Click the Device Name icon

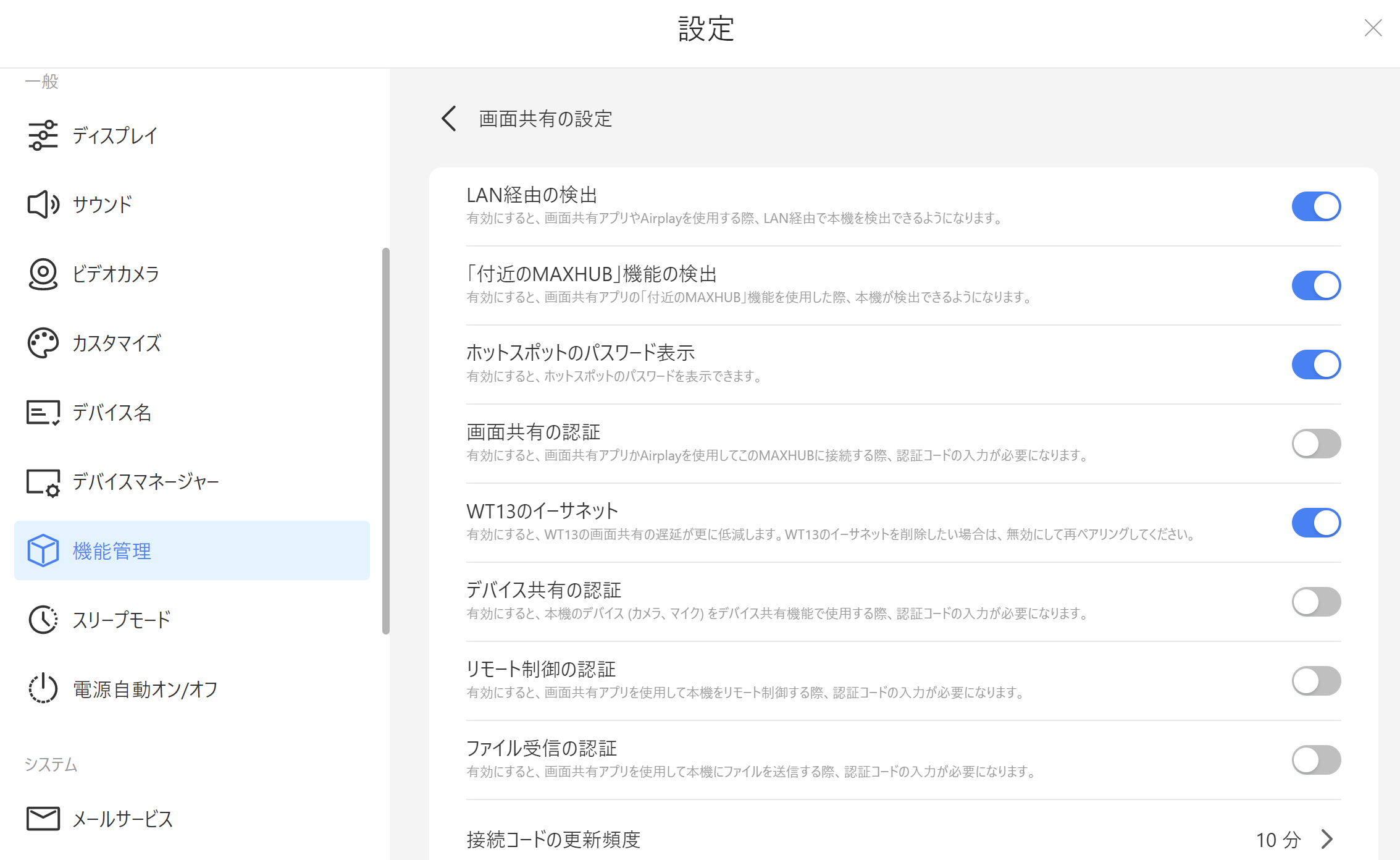point(43,412)
